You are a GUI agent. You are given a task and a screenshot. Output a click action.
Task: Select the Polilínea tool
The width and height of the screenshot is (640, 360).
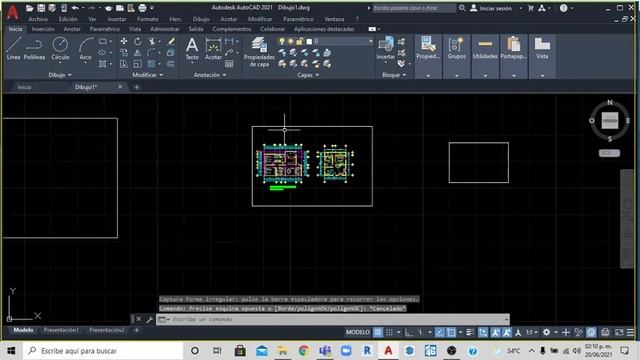34,49
